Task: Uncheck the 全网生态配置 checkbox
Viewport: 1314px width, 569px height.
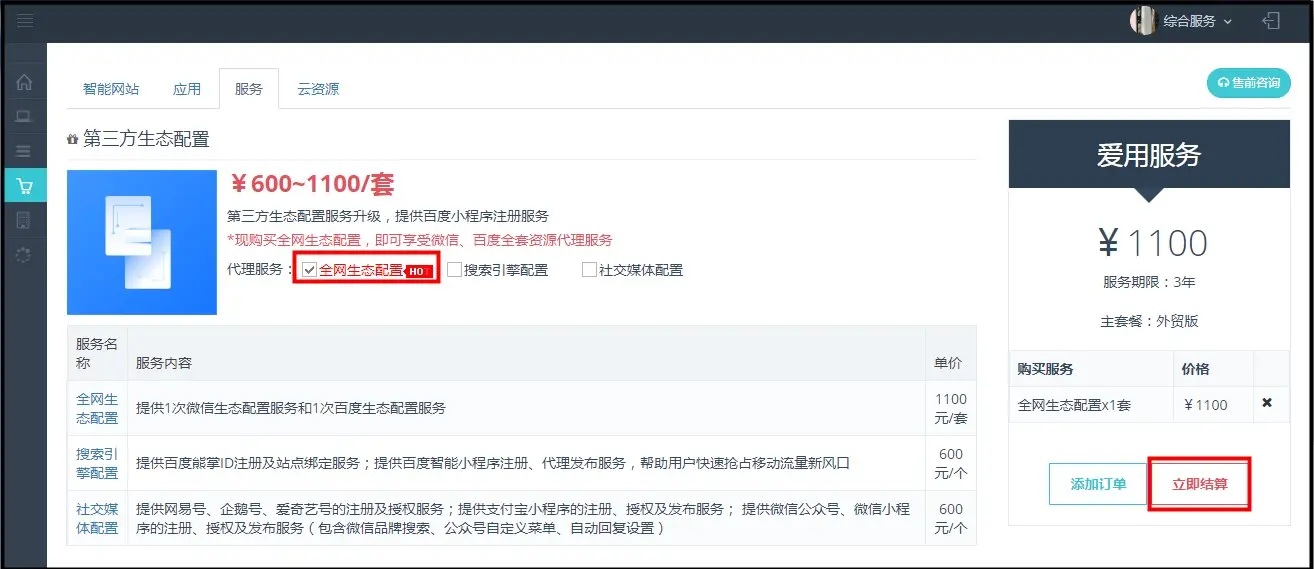Action: click(310, 270)
